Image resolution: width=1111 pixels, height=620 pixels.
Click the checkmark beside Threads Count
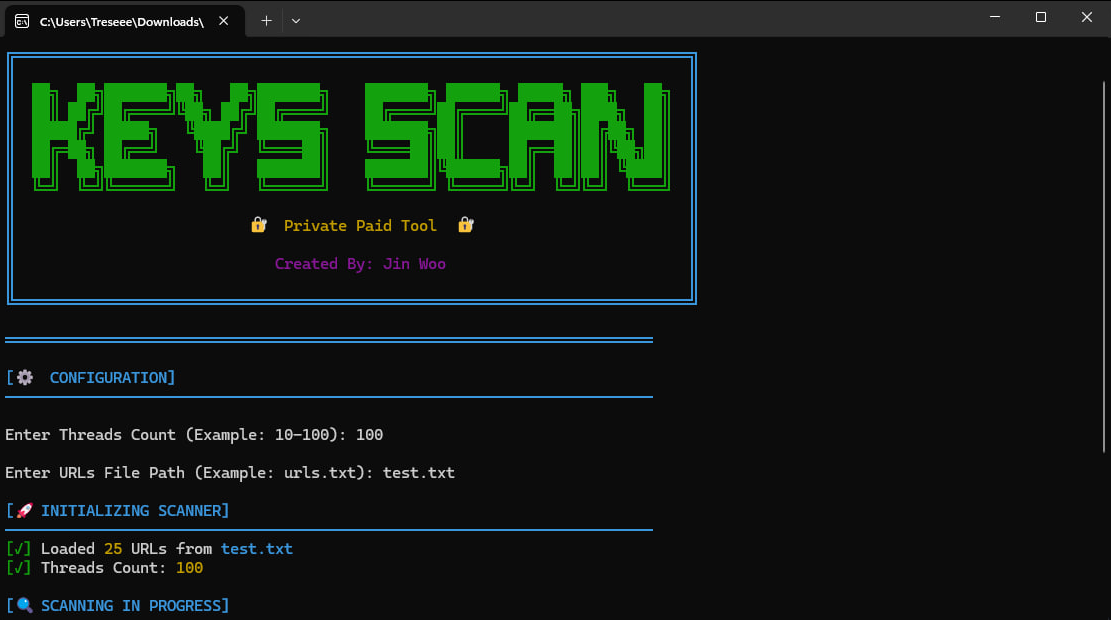pos(18,568)
